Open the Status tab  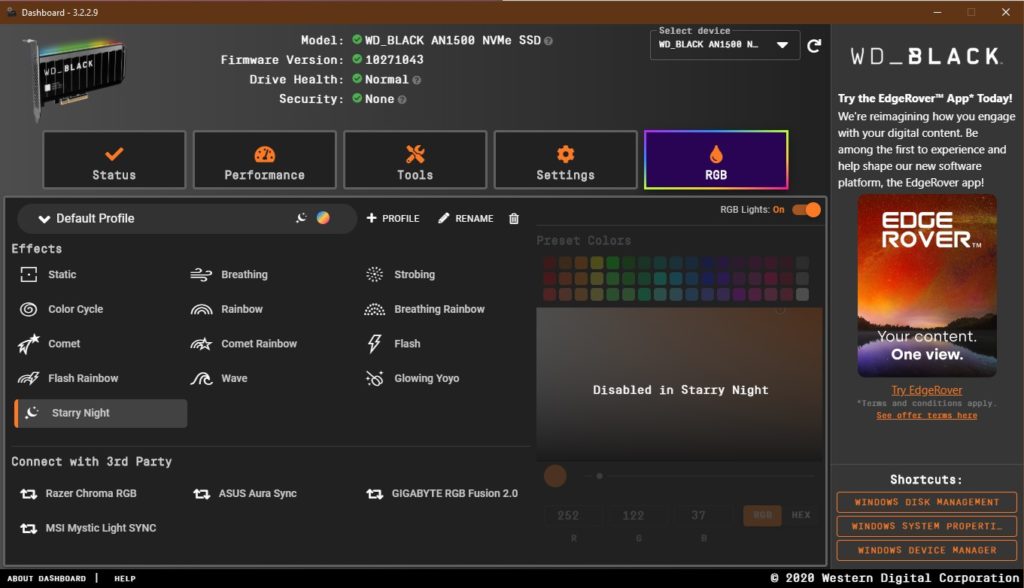pyautogui.click(x=114, y=160)
